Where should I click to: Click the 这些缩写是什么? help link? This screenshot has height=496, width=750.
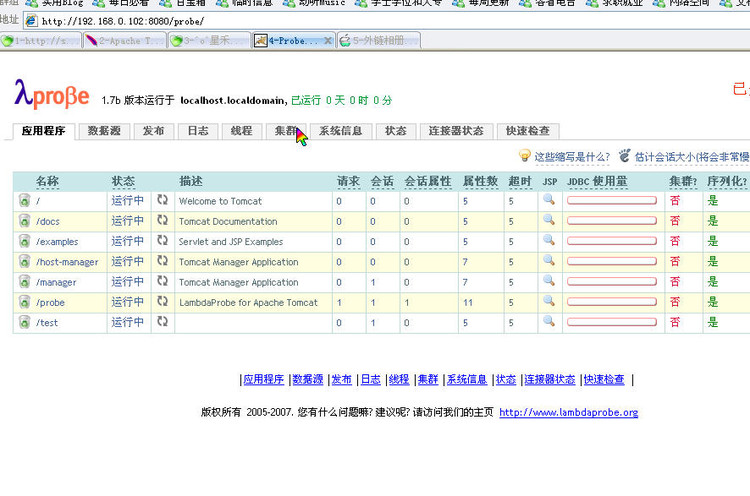pos(572,157)
